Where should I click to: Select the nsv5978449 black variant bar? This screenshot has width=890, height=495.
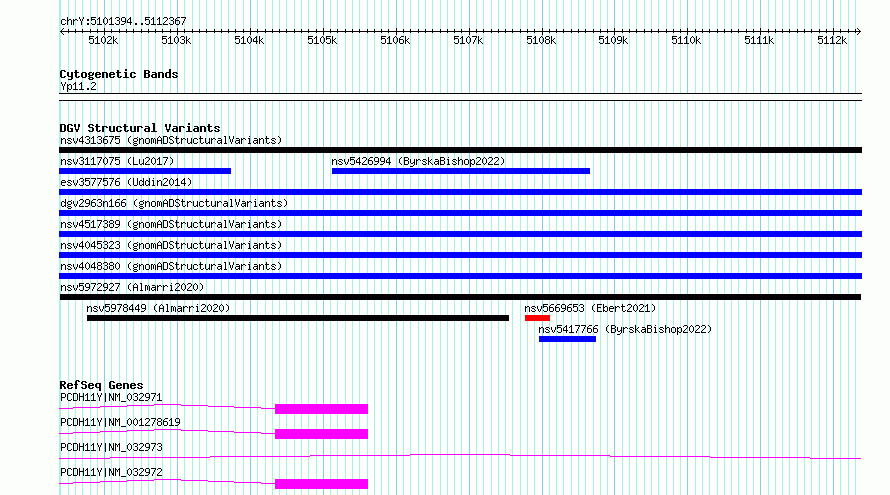(298, 318)
